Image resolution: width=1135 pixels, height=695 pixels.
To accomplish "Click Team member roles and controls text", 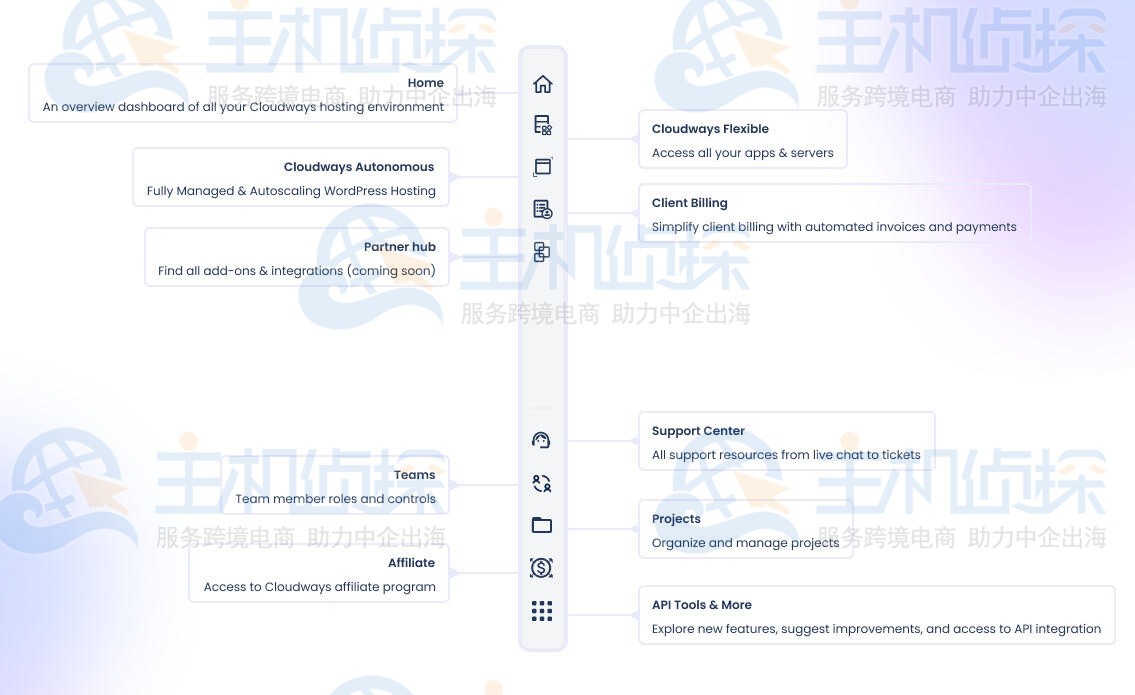I will (x=335, y=499).
